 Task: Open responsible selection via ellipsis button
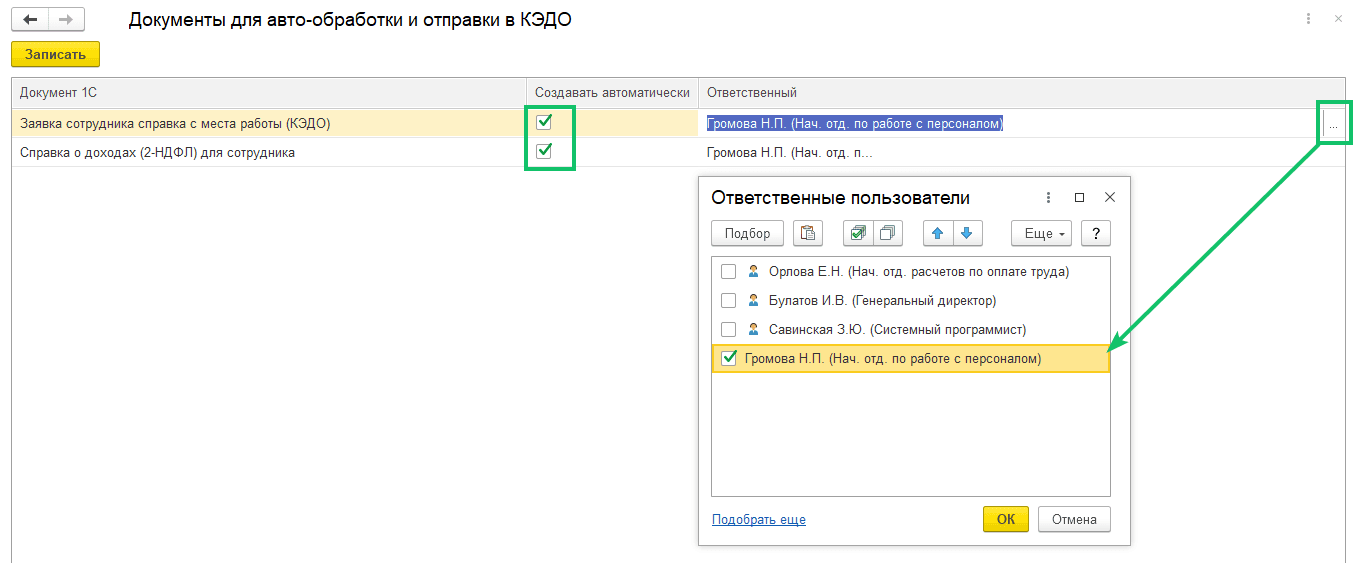pyautogui.click(x=1333, y=124)
